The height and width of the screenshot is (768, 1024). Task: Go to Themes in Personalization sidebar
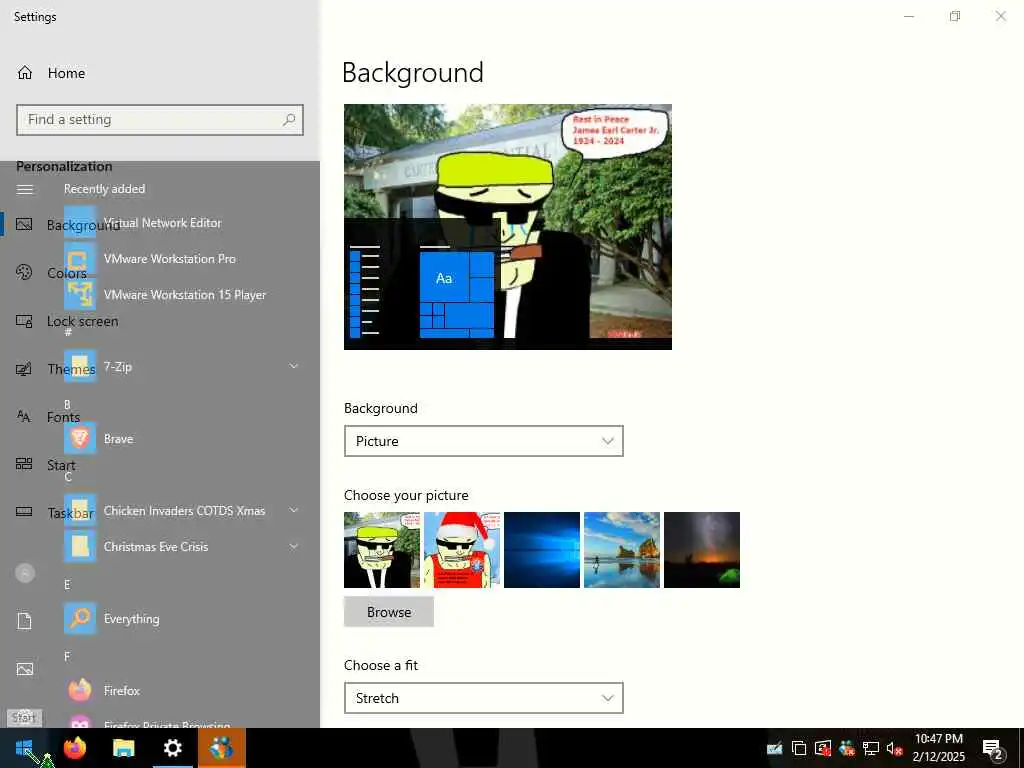pos(71,369)
